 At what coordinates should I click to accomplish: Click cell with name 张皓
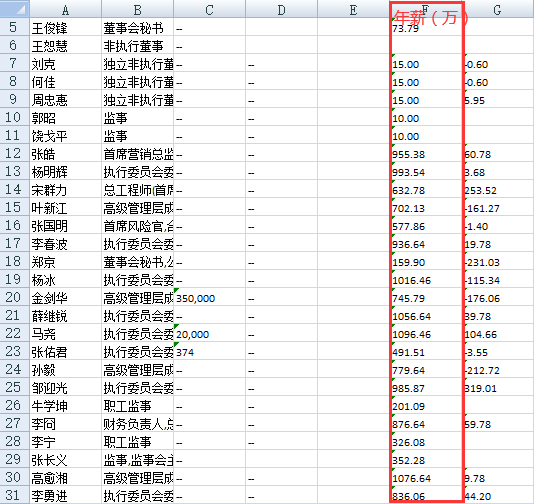coord(65,153)
